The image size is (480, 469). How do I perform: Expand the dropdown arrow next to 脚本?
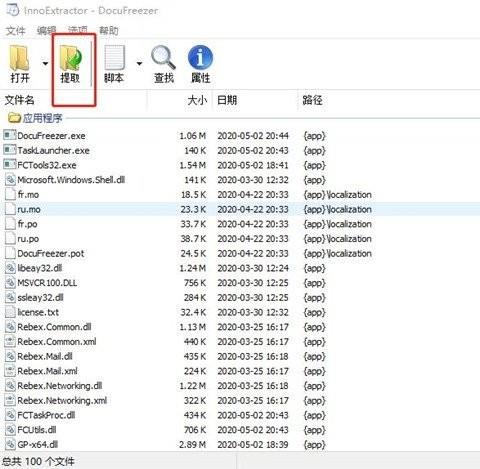[x=139, y=63]
